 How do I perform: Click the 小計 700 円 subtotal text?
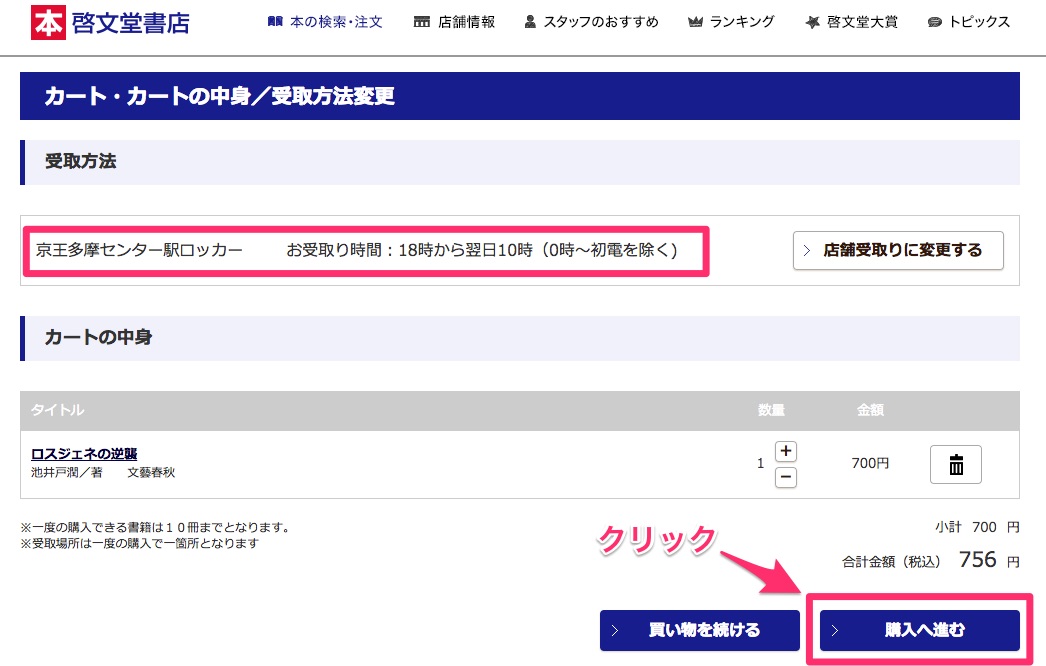tap(977, 527)
